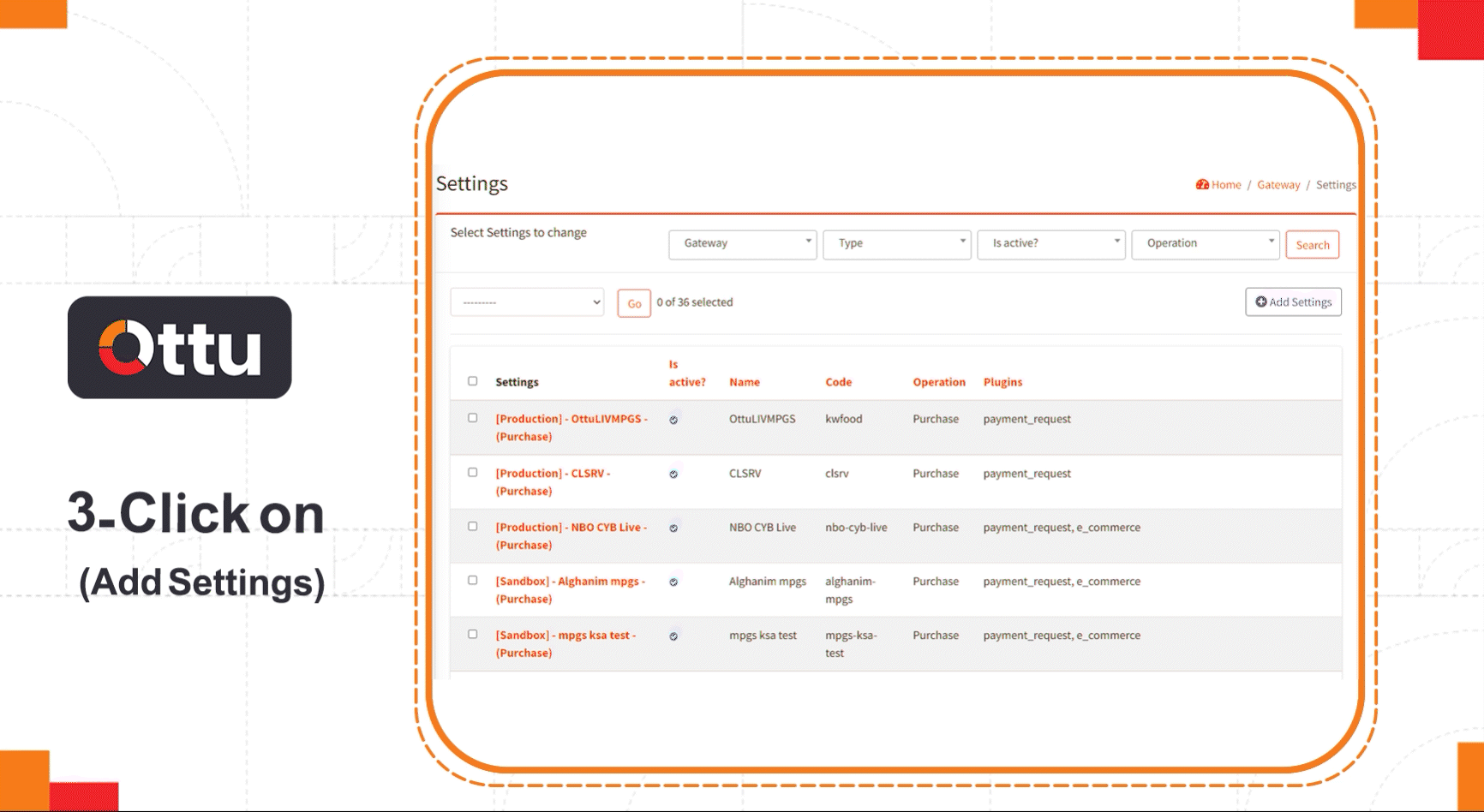The height and width of the screenshot is (812, 1484).
Task: Go to Home breadcrumb link
Action: click(1226, 185)
